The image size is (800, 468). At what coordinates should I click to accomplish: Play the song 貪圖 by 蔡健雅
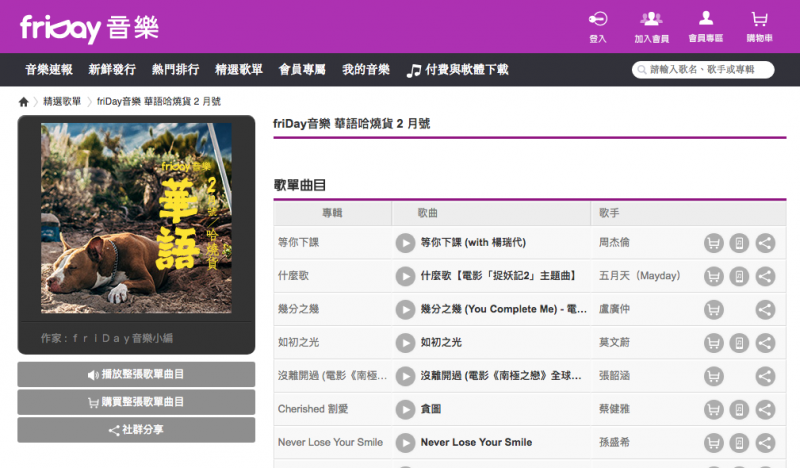tap(405, 409)
